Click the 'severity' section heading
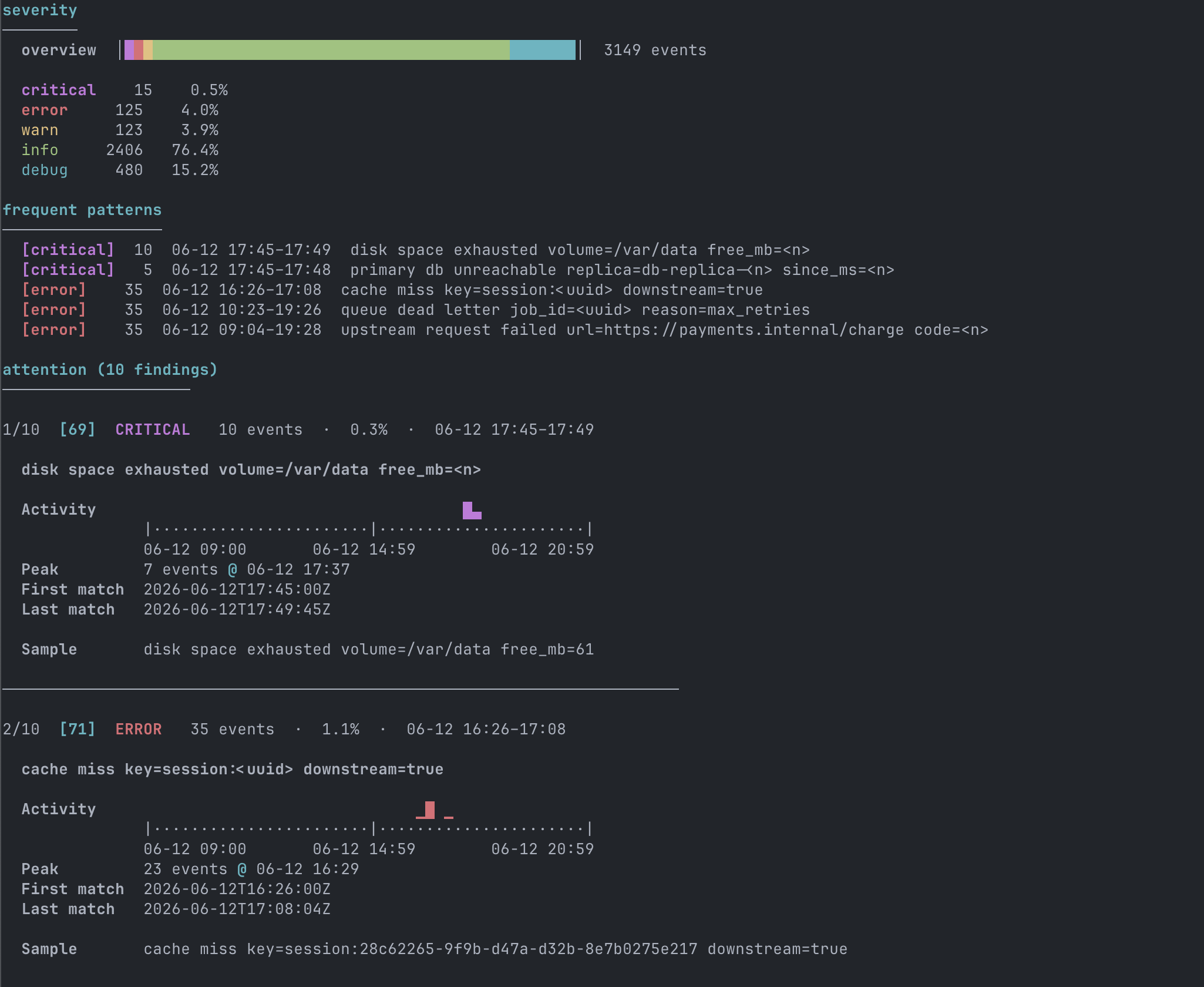1204x987 pixels. pyautogui.click(x=40, y=10)
